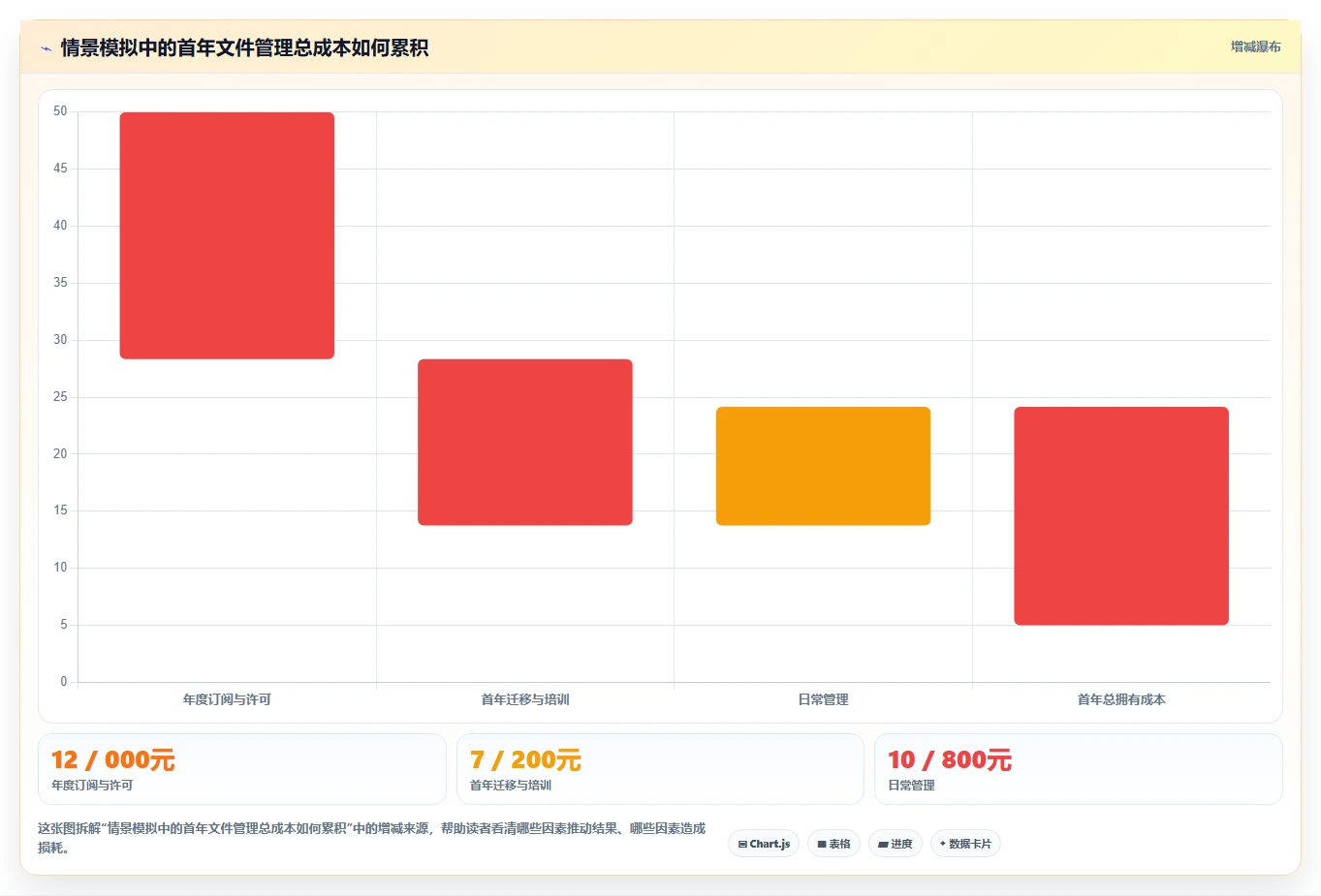The width and height of the screenshot is (1321, 896).
Task: Click the y-axis value 50
Action: (x=60, y=111)
